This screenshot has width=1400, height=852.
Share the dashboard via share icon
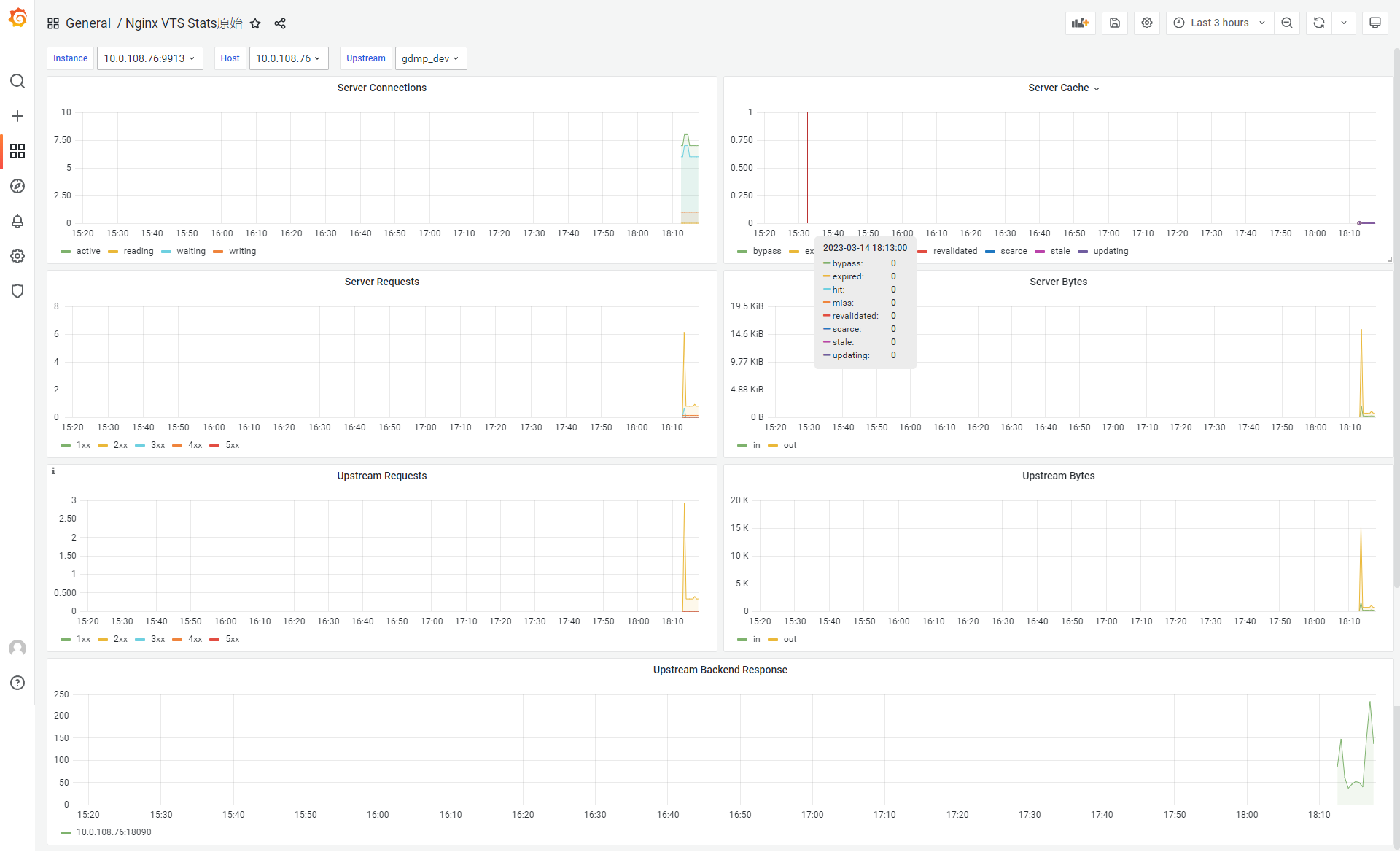point(280,23)
